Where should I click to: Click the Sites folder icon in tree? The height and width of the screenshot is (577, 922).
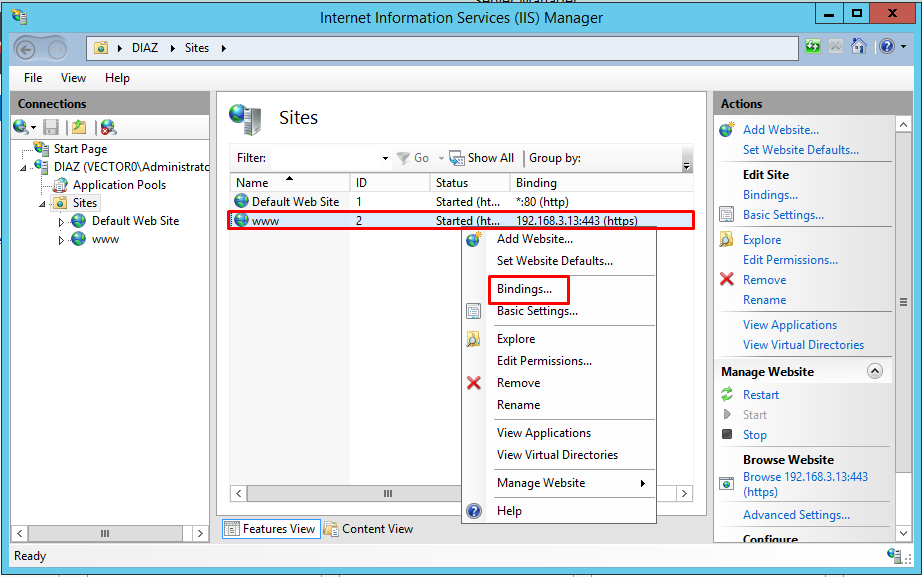point(60,203)
